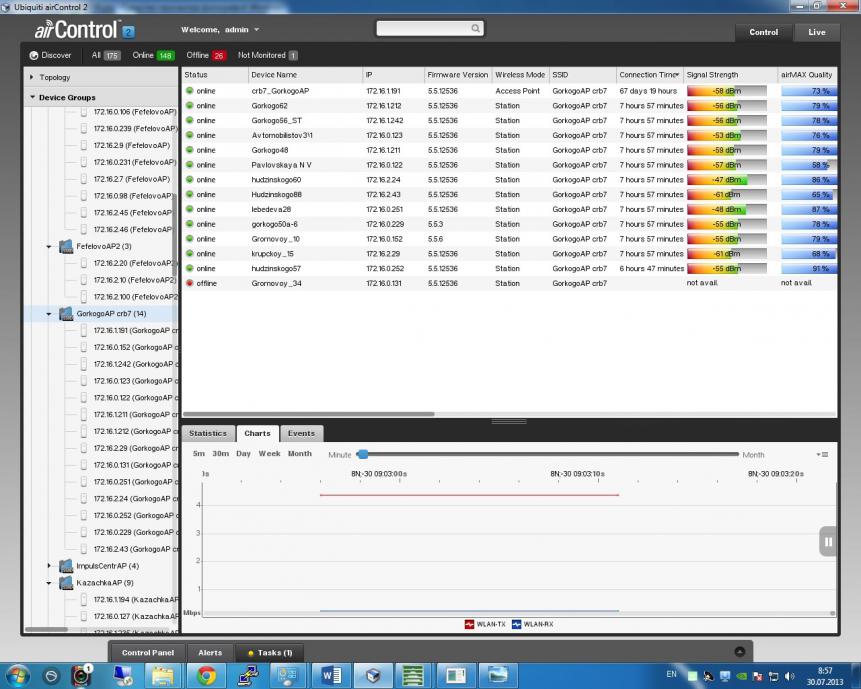Open the chart options menu icon
The height and width of the screenshot is (689, 861).
[823, 455]
